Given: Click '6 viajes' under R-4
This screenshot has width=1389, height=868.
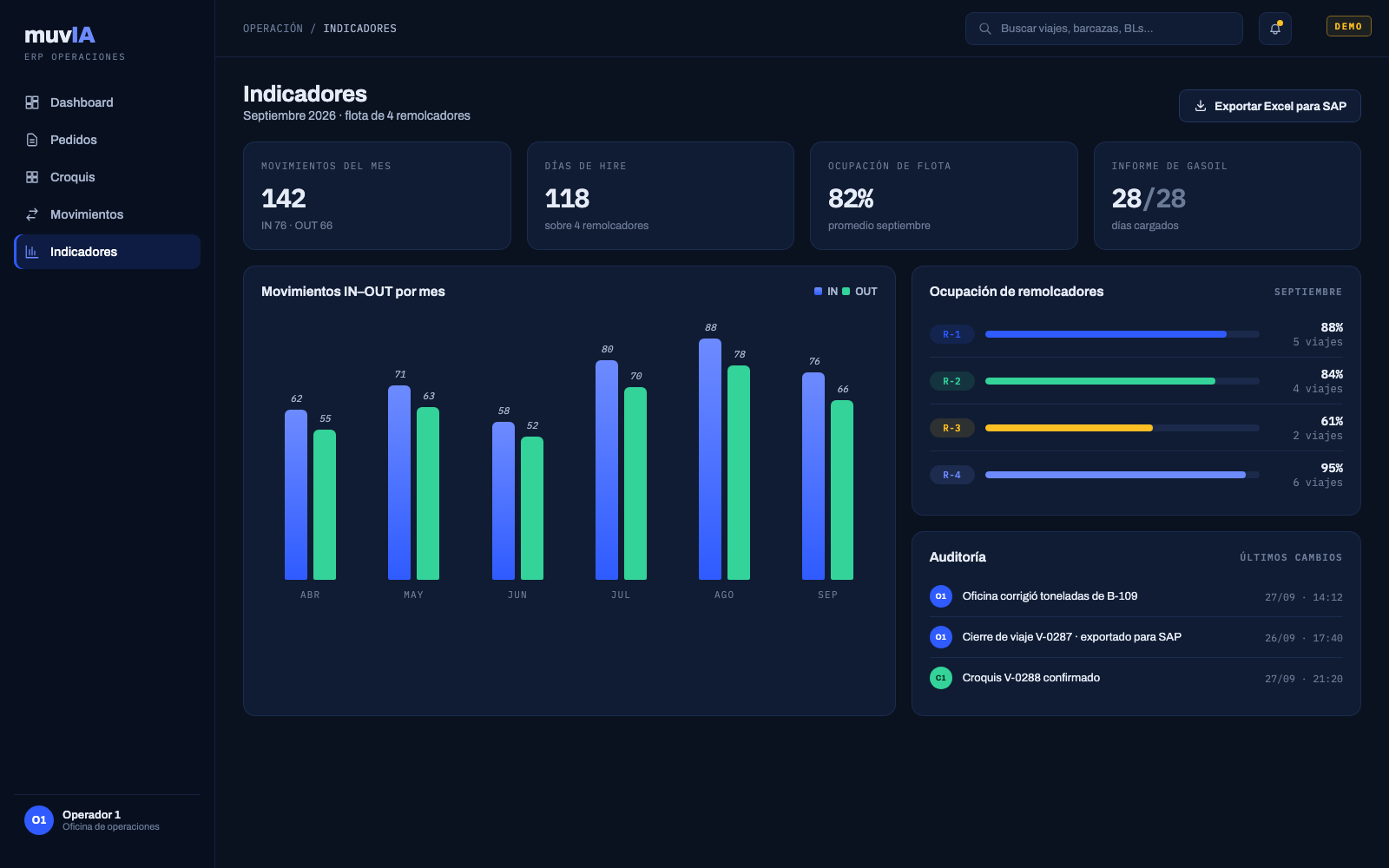Looking at the screenshot, I should pos(1318,483).
